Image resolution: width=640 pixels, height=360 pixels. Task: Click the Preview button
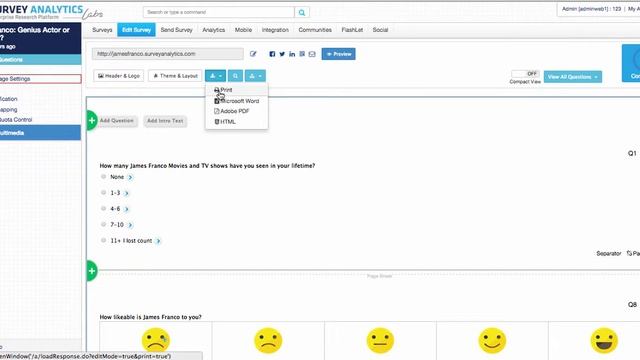pos(338,54)
